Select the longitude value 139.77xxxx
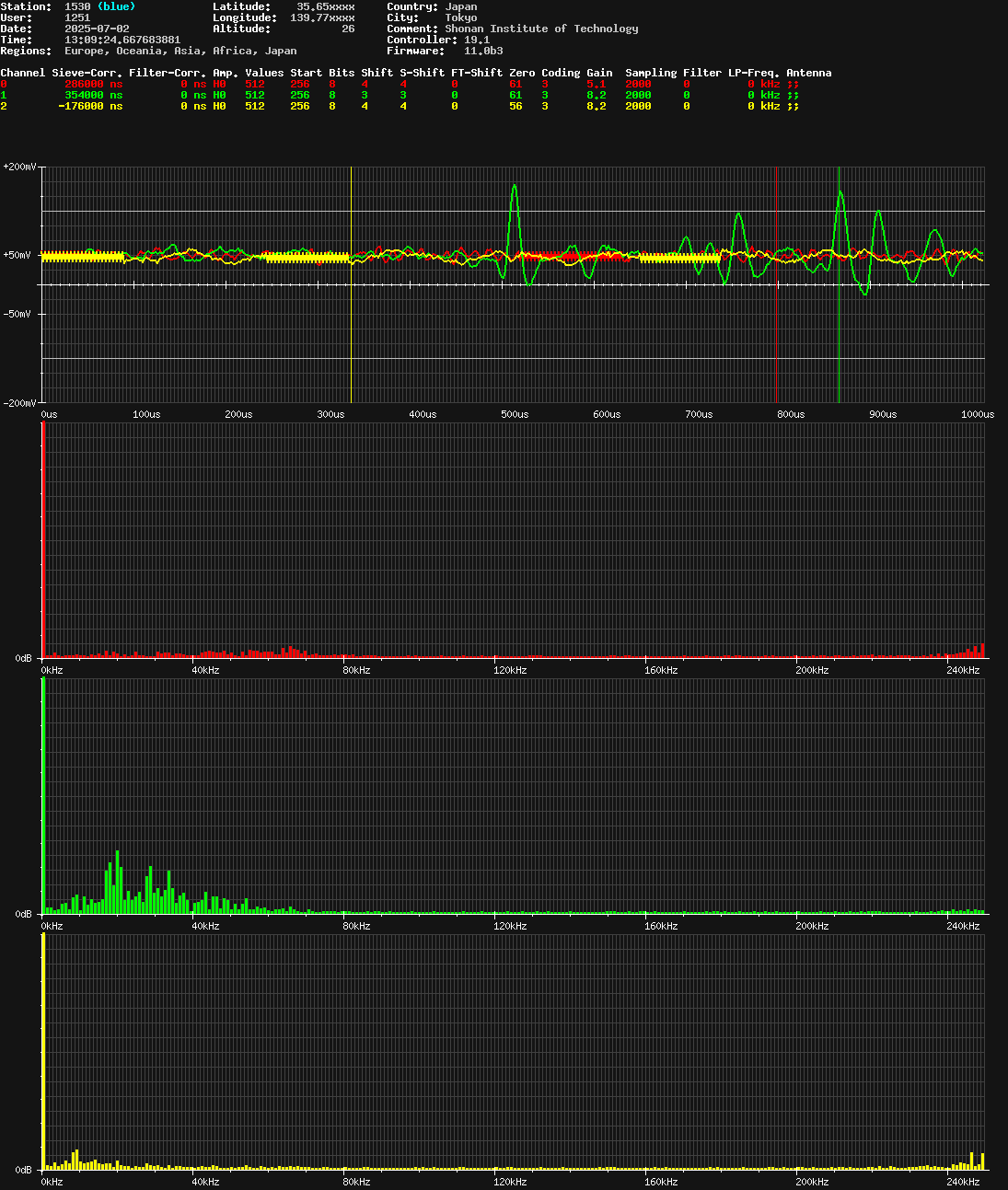1008x1190 pixels. [x=322, y=17]
